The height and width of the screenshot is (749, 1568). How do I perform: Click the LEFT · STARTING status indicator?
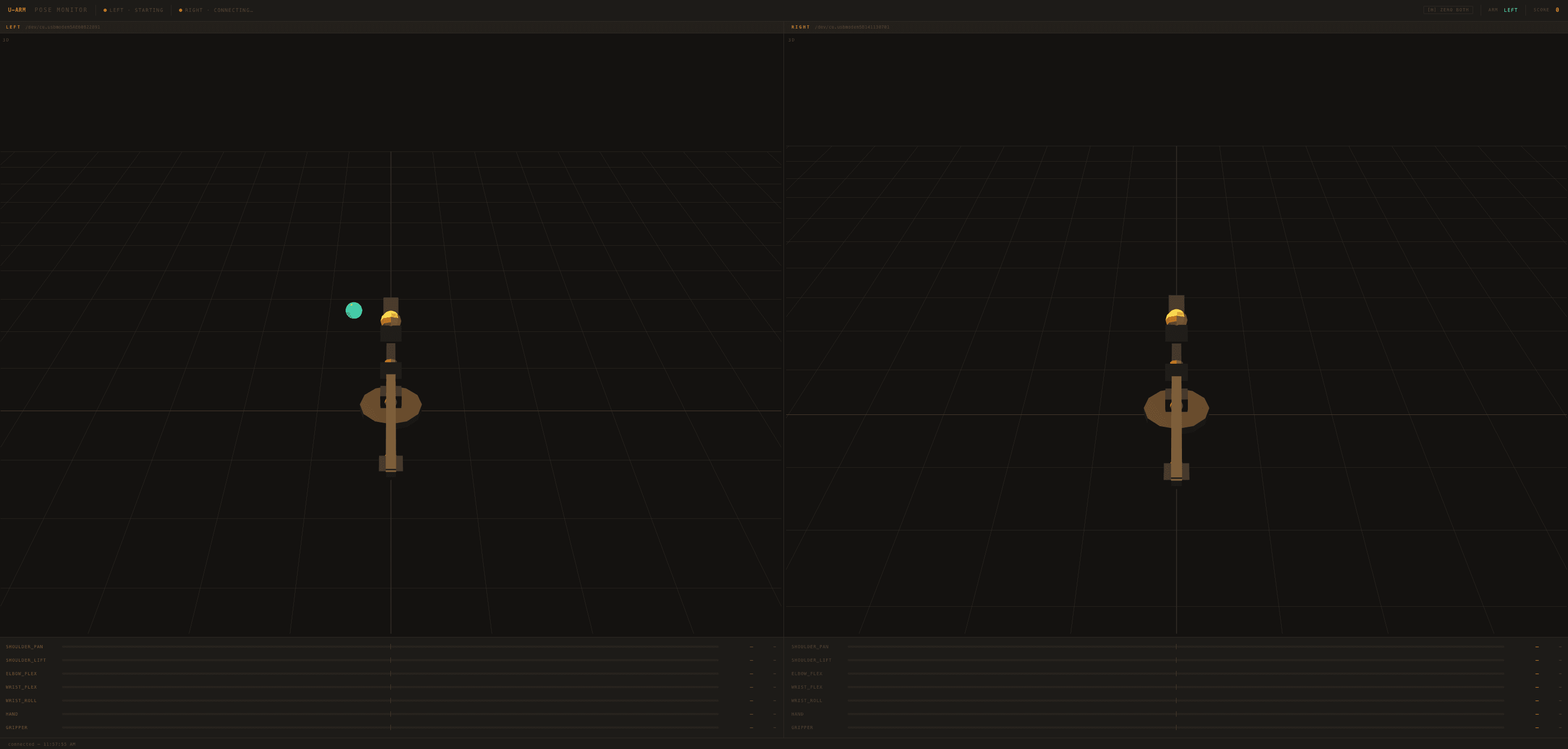[x=133, y=10]
